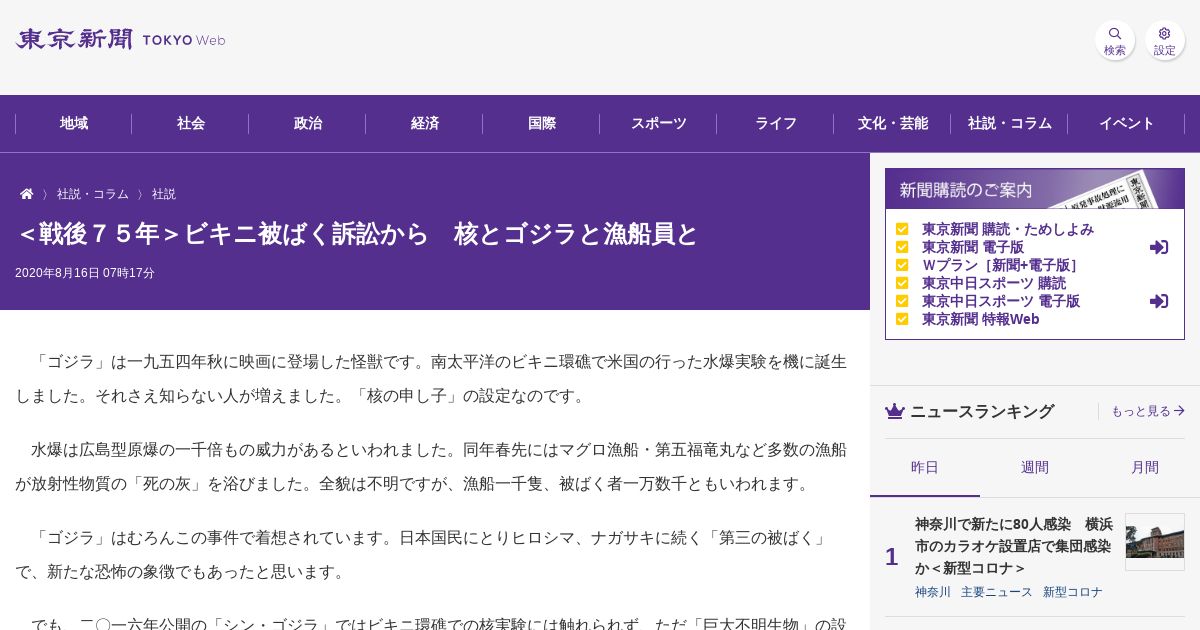Open 東京新聞 購読・ためしよみ link
Viewport: 1200px width, 630px height.
[x=1008, y=229]
